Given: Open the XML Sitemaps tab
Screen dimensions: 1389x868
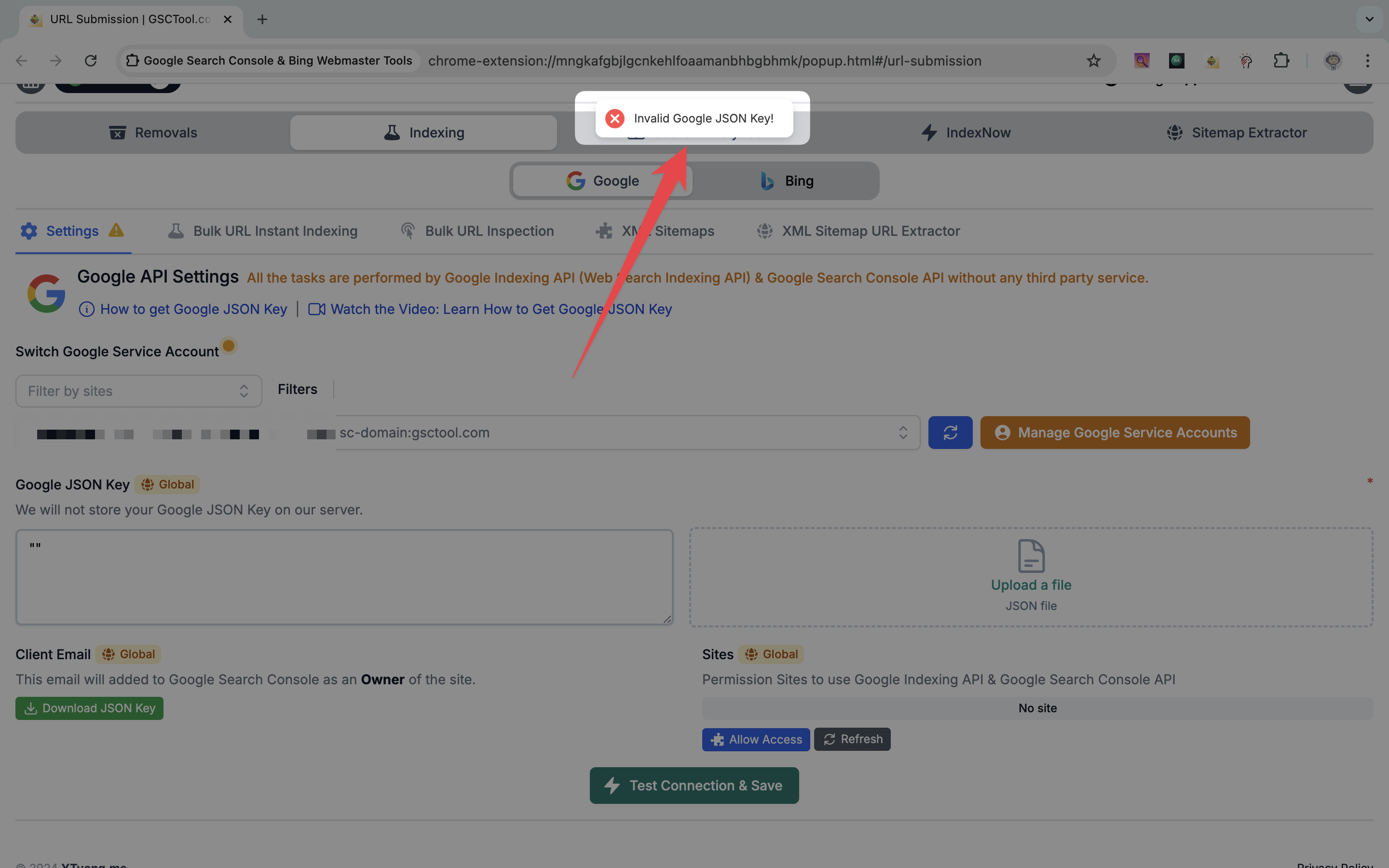Looking at the screenshot, I should coord(655,231).
